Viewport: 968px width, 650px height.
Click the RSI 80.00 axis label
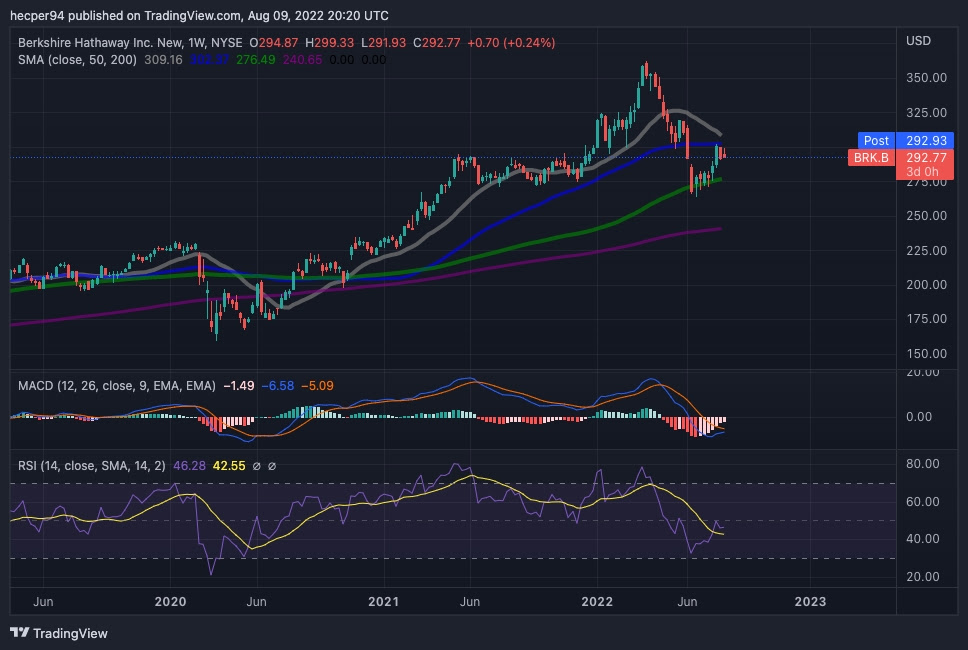(922, 464)
